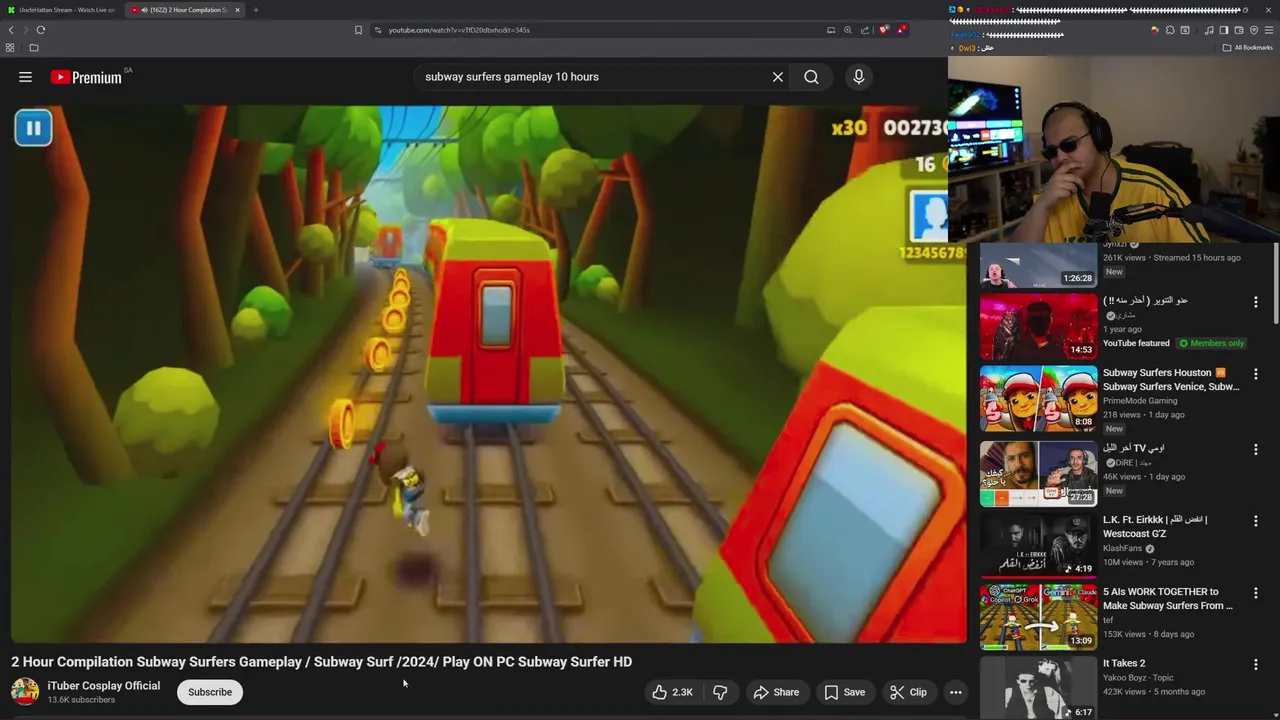
Task: Open the folder icon in bookmarks bar
Action: (x=33, y=47)
